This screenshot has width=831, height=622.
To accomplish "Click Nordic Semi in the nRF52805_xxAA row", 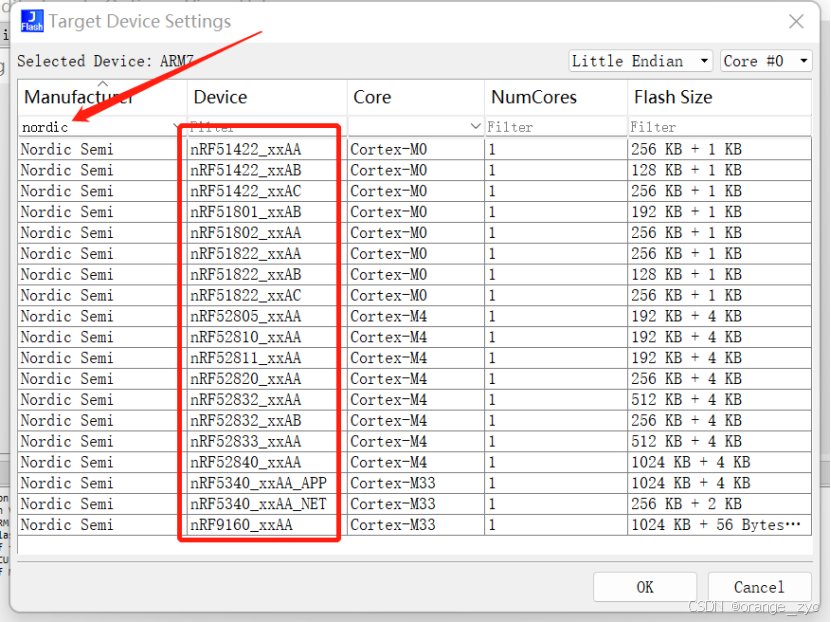I will click(67, 316).
